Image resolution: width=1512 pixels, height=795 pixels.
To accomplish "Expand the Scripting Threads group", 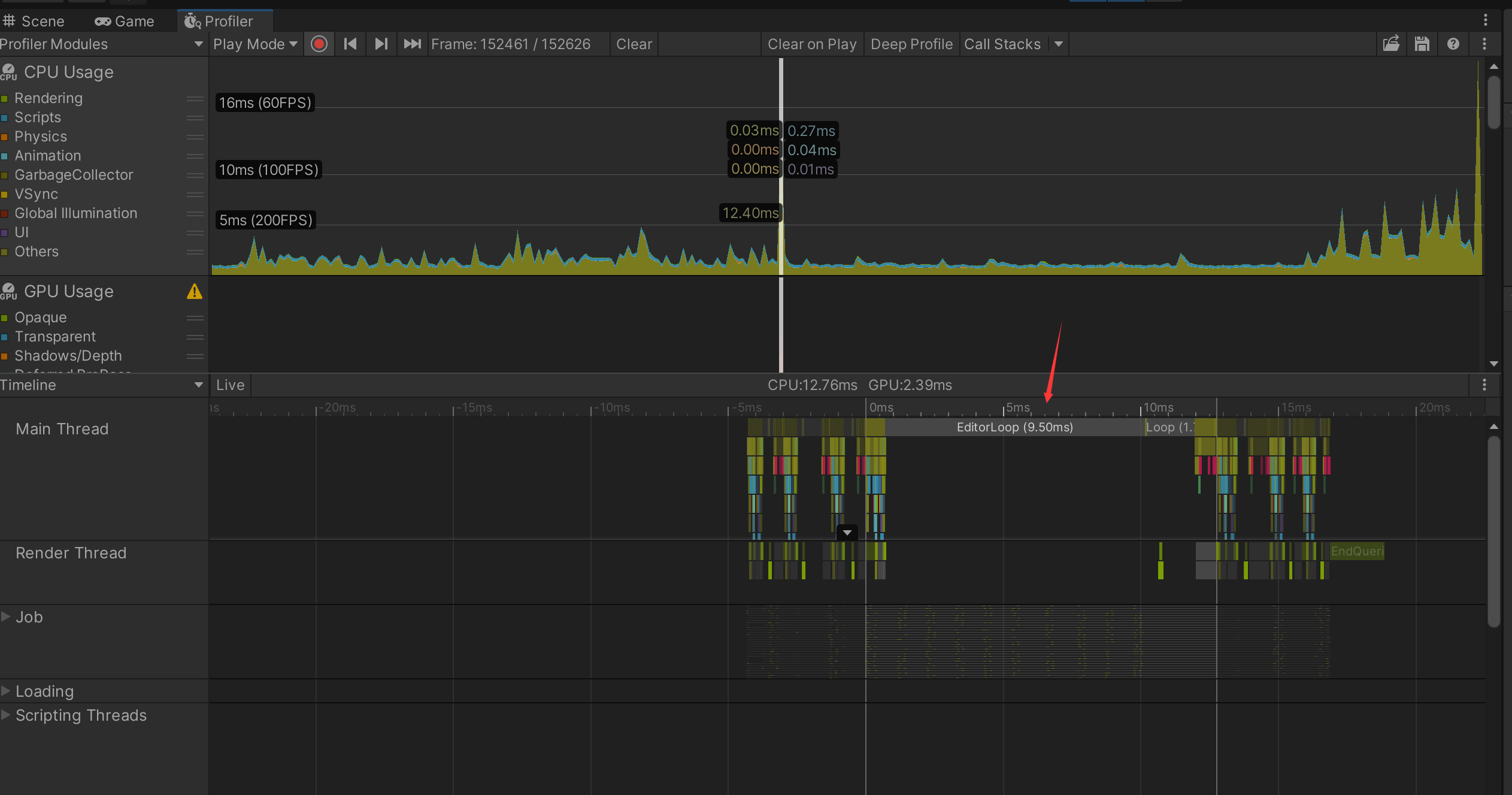I will (6, 715).
